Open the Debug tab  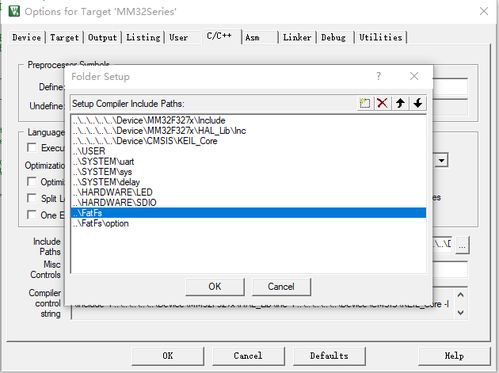[x=333, y=37]
